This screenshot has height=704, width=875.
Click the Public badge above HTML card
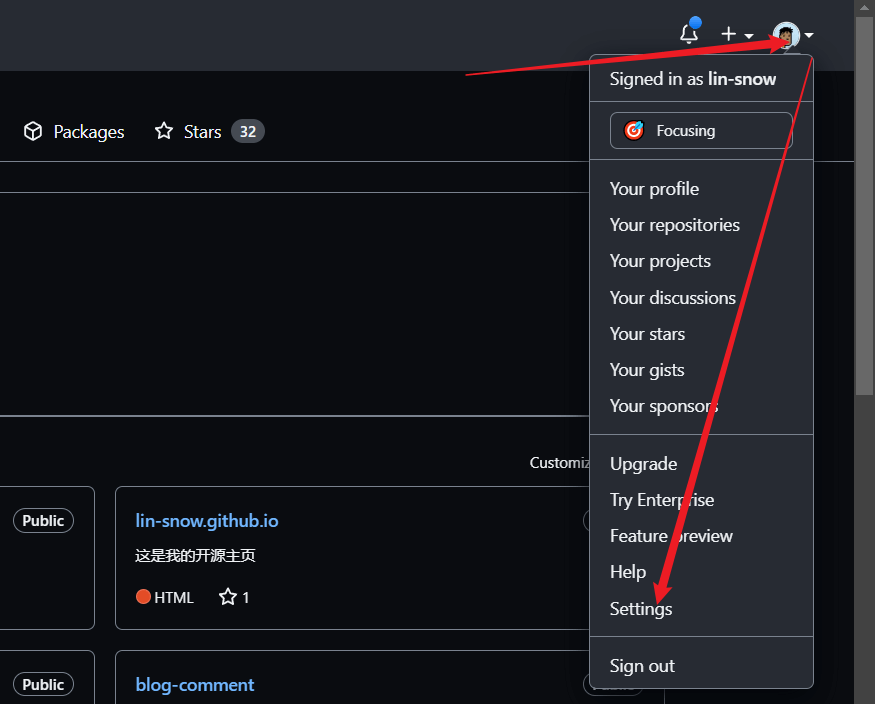44,520
